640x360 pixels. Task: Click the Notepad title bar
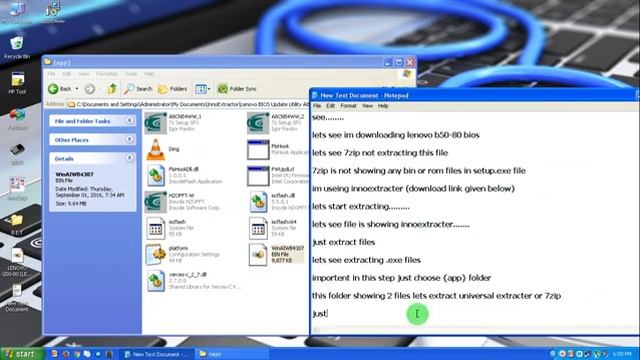(473, 96)
